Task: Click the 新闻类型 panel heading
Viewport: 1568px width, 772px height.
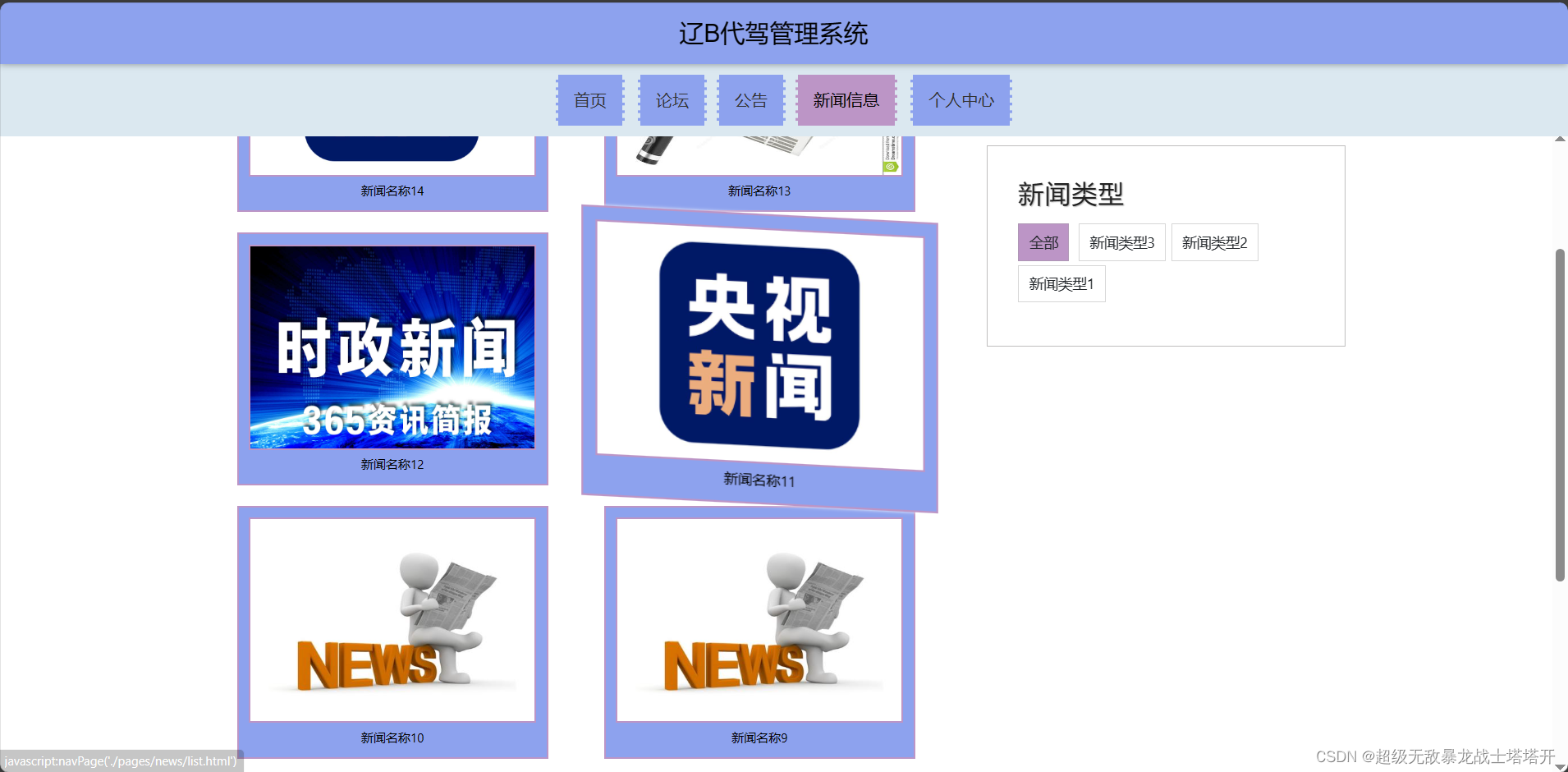Action: click(1071, 195)
